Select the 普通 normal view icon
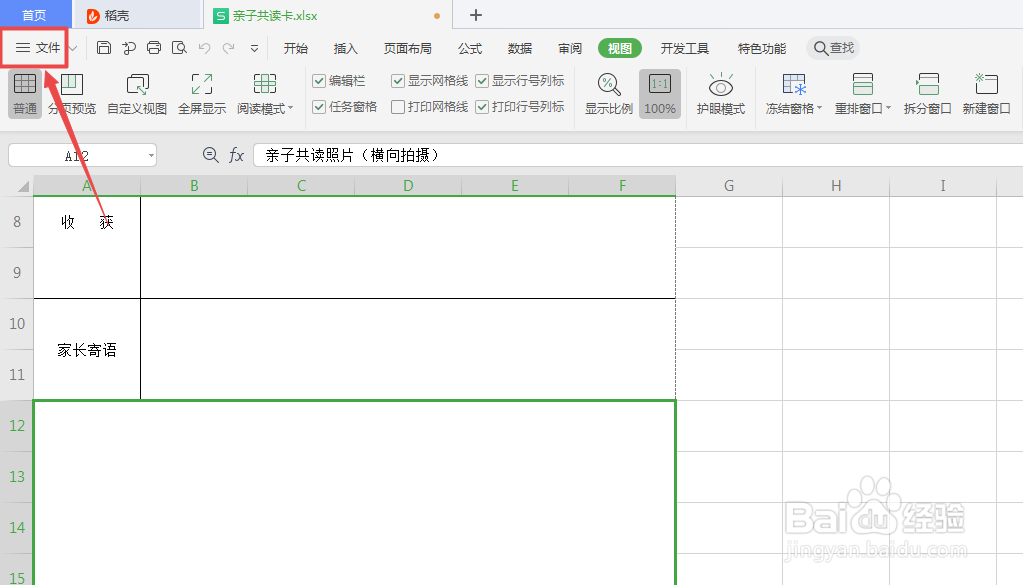1023x585 pixels. point(25,94)
